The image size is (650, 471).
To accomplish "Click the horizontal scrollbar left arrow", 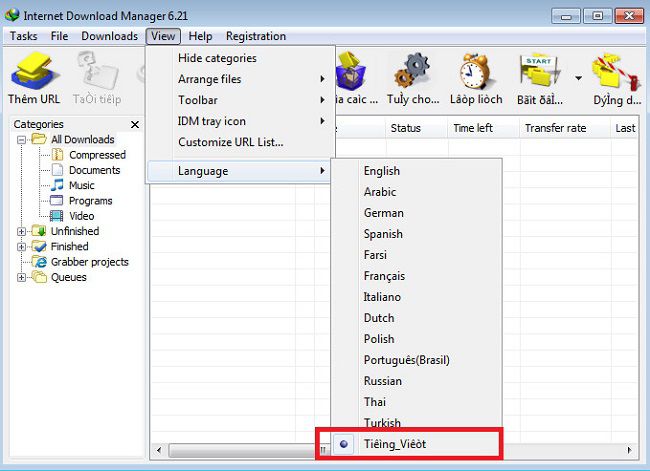I will tap(159, 450).
